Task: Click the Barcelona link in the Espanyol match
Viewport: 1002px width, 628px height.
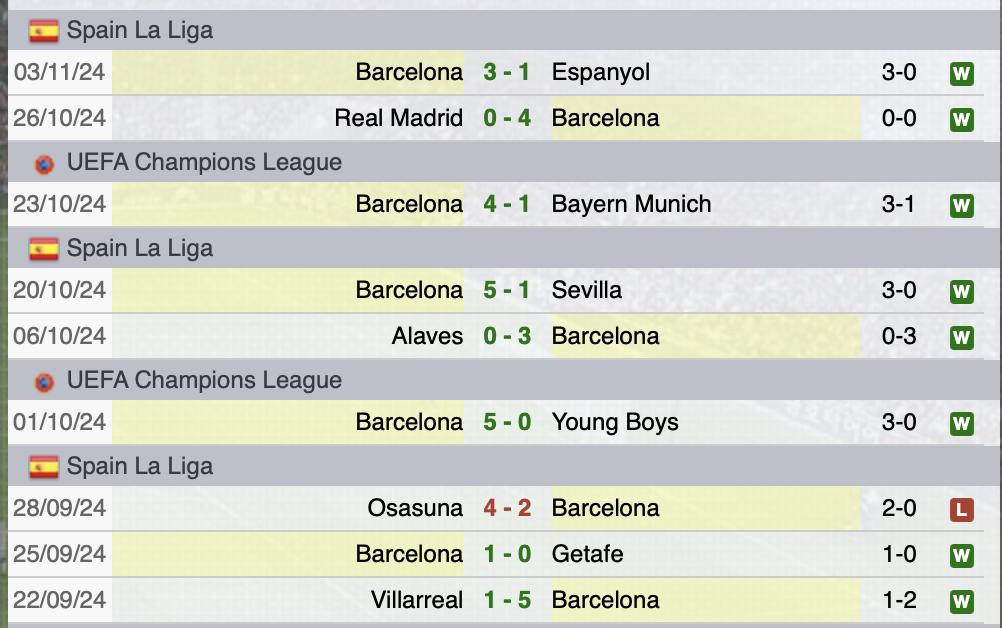Action: (x=409, y=71)
